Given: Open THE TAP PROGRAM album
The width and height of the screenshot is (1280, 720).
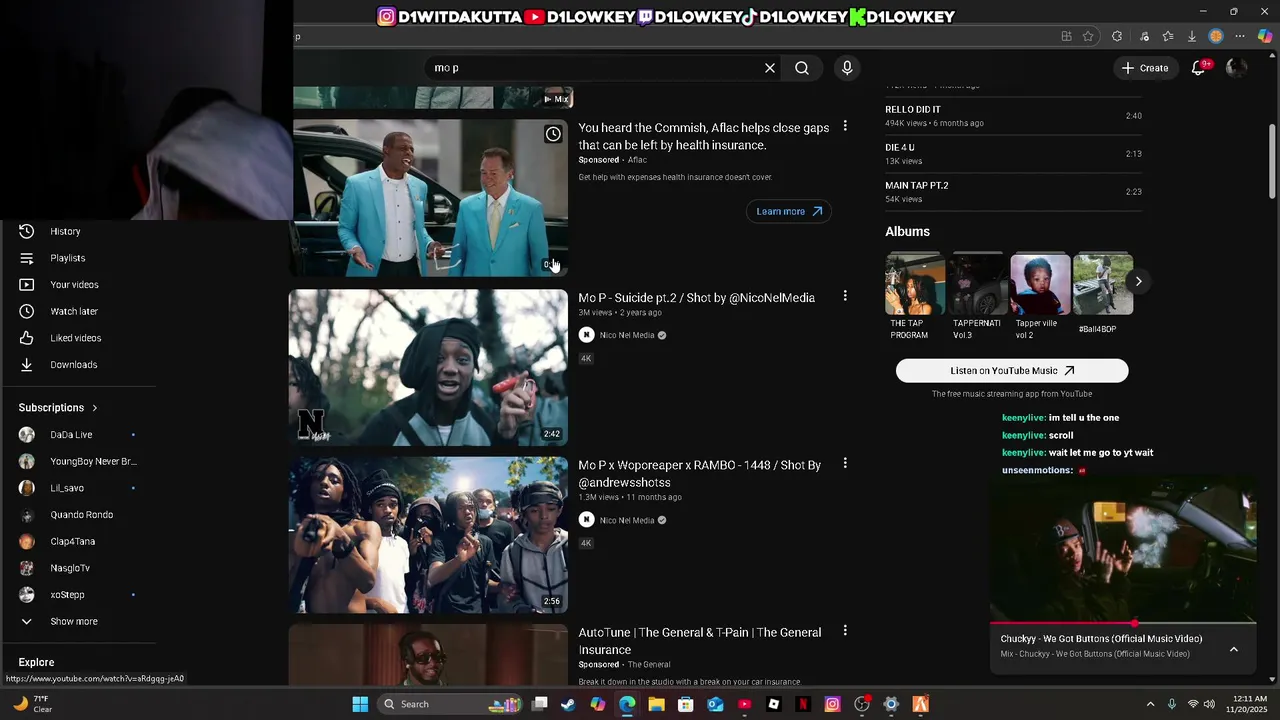Looking at the screenshot, I should point(914,297).
